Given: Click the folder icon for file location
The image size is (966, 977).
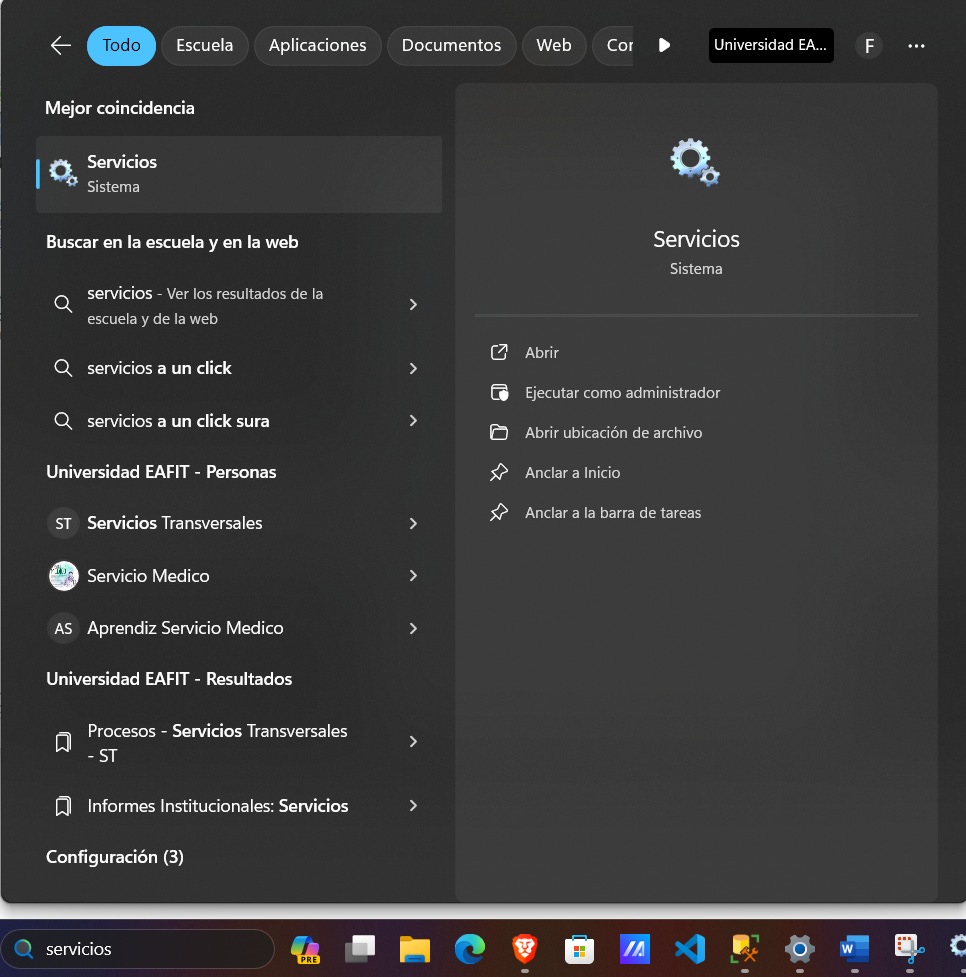Looking at the screenshot, I should (499, 432).
